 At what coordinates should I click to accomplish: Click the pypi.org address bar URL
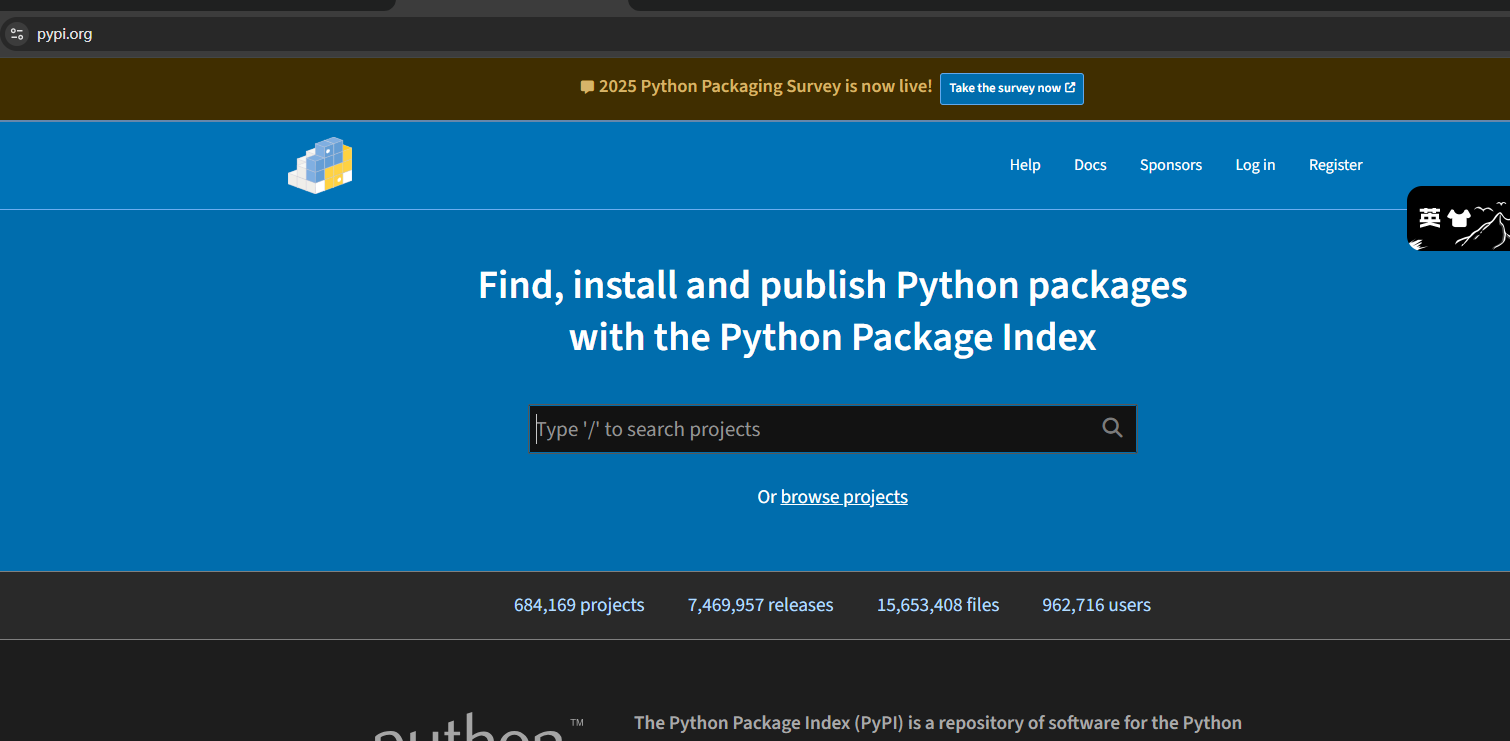coord(65,34)
